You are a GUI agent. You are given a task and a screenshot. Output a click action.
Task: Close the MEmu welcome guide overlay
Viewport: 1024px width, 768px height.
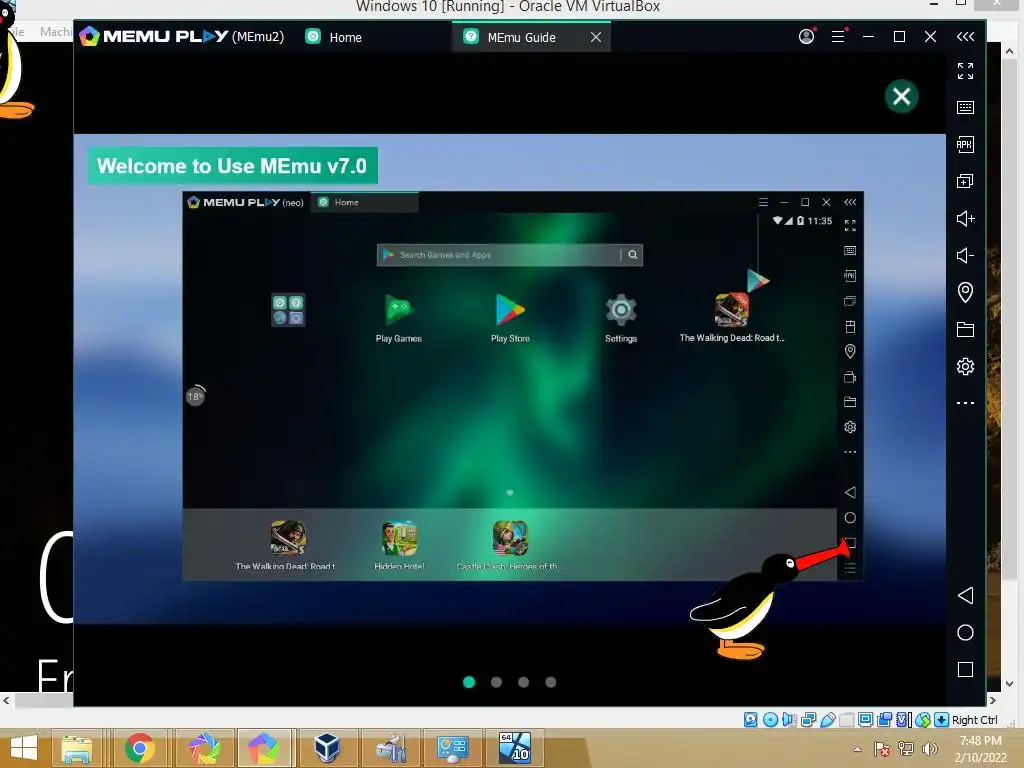[901, 97]
